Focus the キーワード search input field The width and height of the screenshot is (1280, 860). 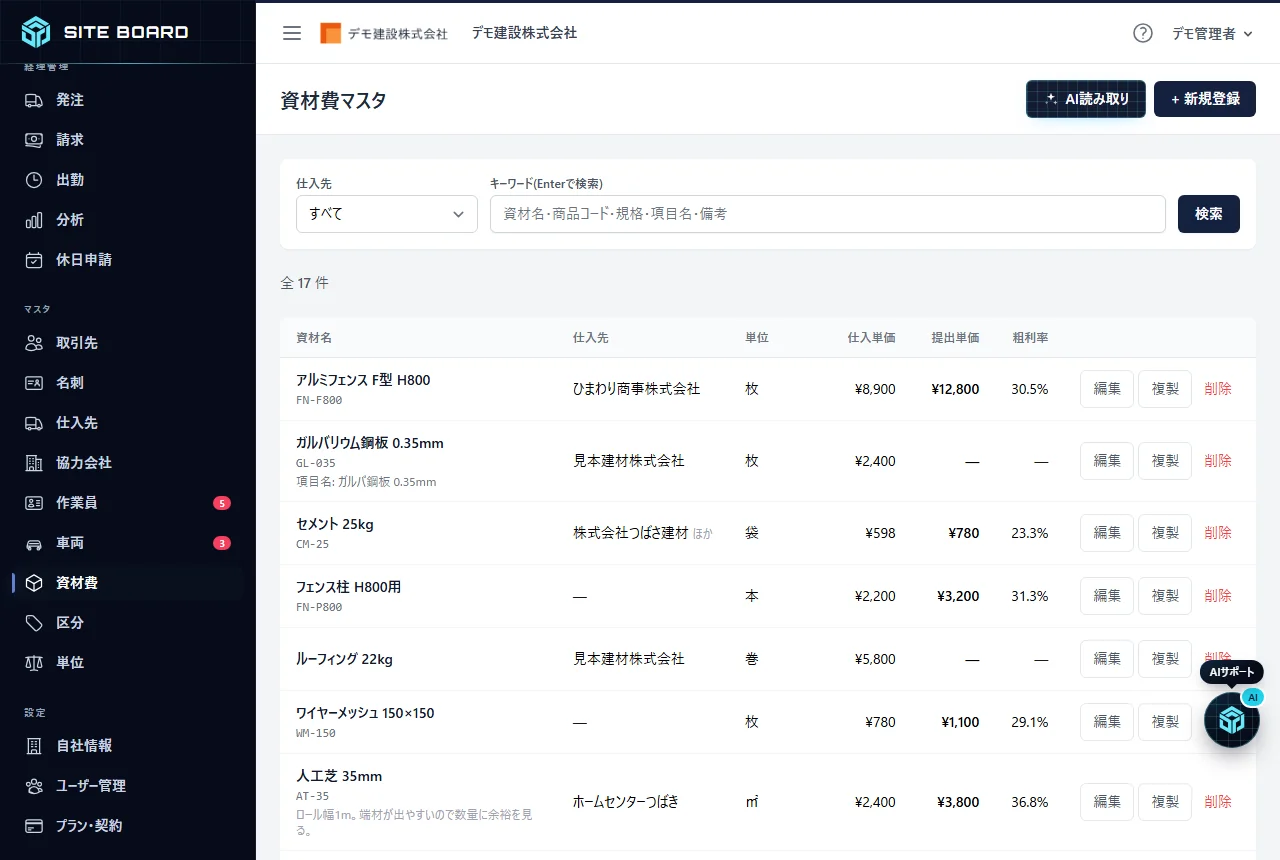[828, 214]
